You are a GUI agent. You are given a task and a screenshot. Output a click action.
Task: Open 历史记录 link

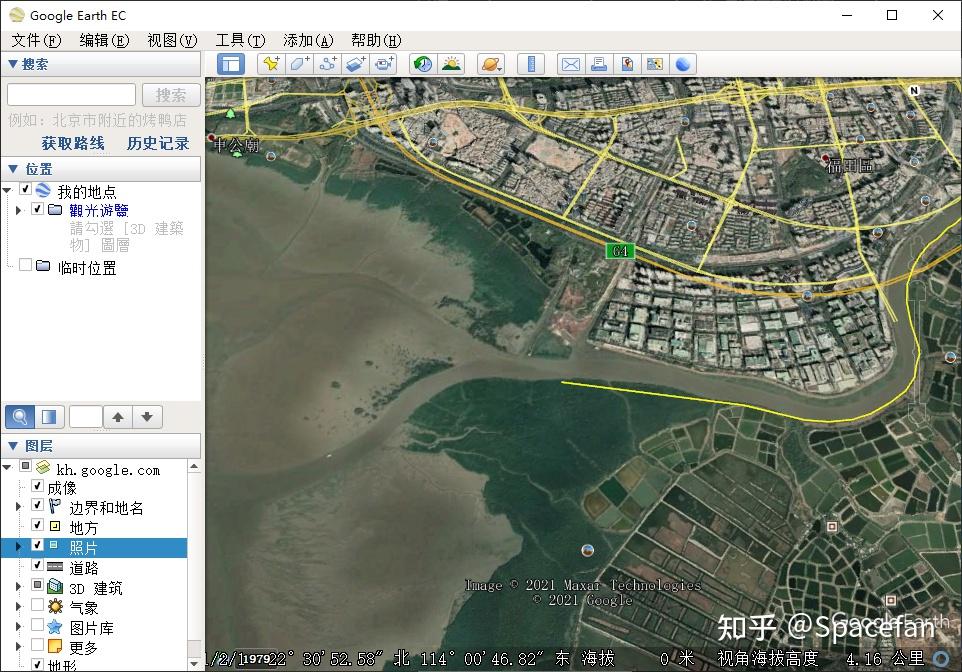(x=158, y=143)
